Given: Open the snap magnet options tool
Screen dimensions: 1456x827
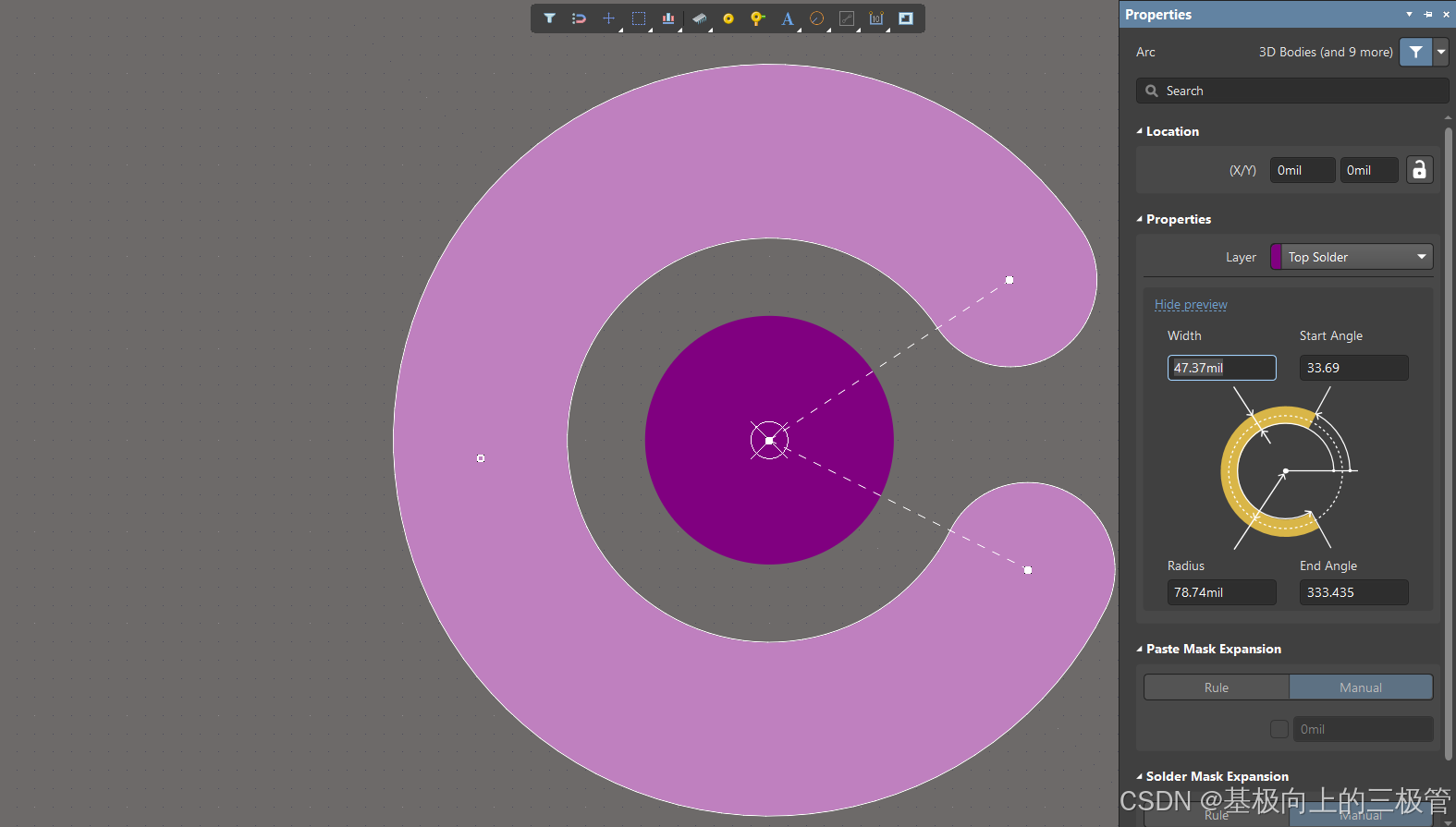Looking at the screenshot, I should pyautogui.click(x=579, y=18).
